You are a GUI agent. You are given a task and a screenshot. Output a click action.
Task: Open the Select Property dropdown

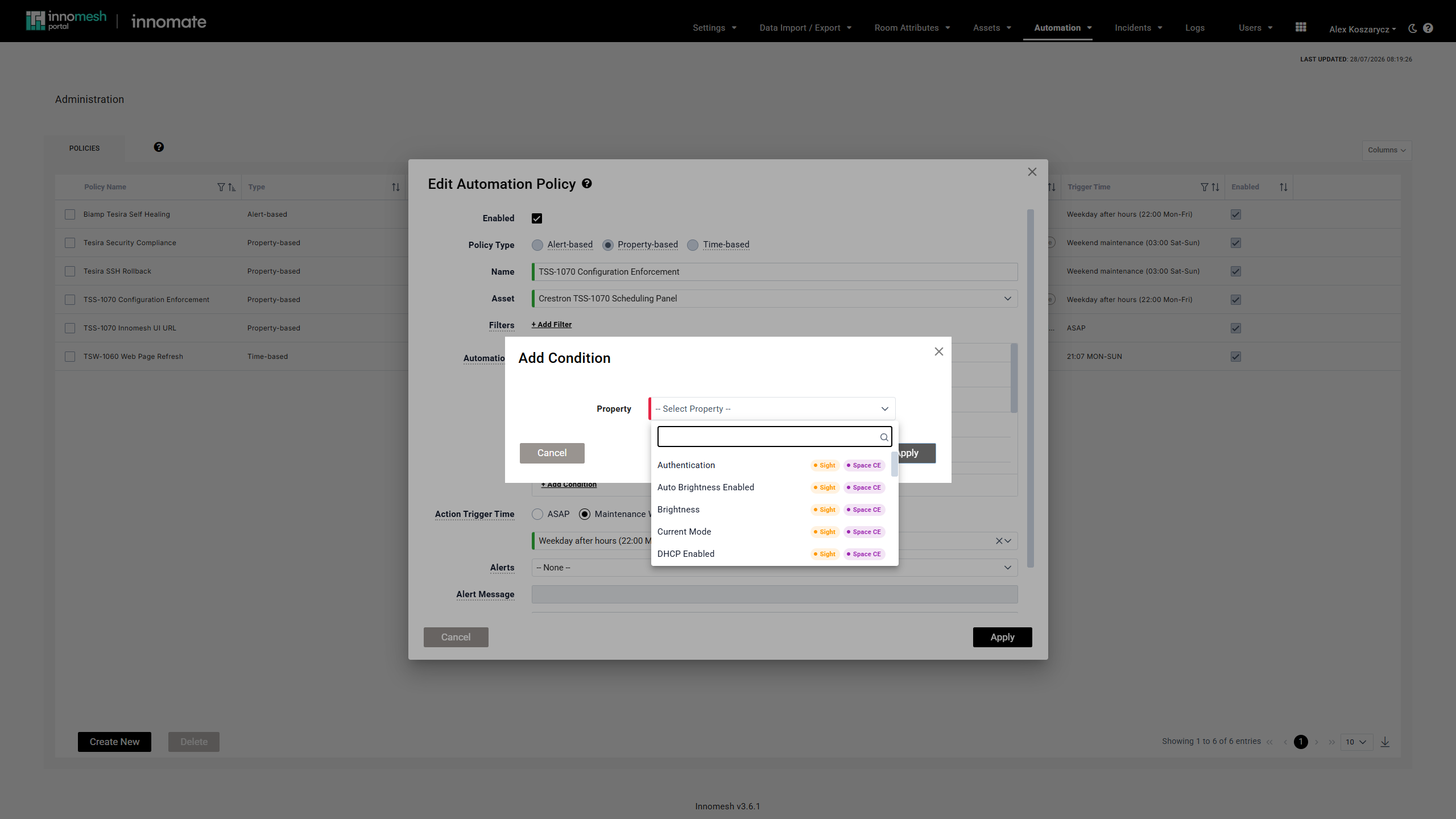click(x=772, y=409)
